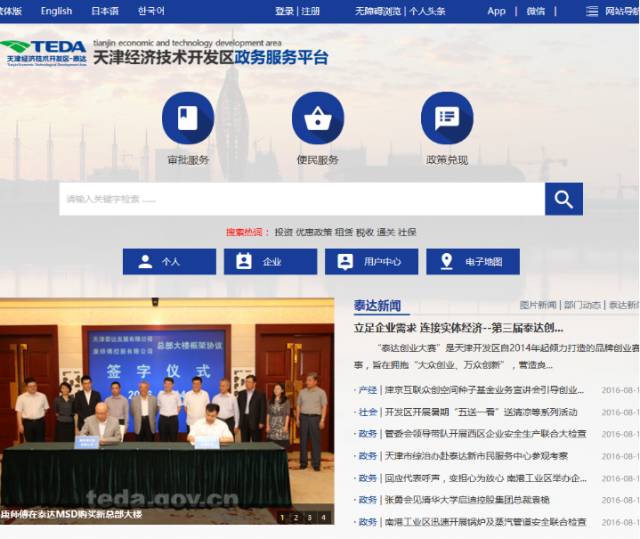Click the 注册 register link
Image resolution: width=640 pixels, height=539 pixels.
coord(311,11)
